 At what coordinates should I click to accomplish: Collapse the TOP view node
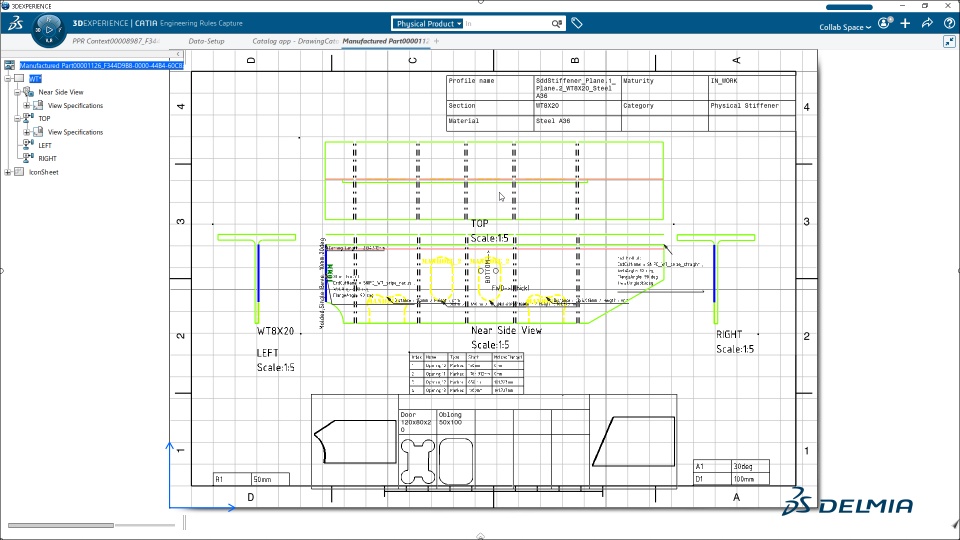tap(17, 118)
